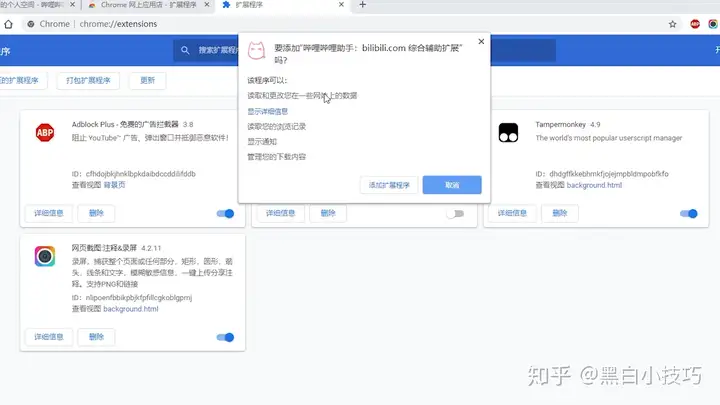Close the Chrome web store tab
The image size is (720, 405).
click(x=207, y=5)
